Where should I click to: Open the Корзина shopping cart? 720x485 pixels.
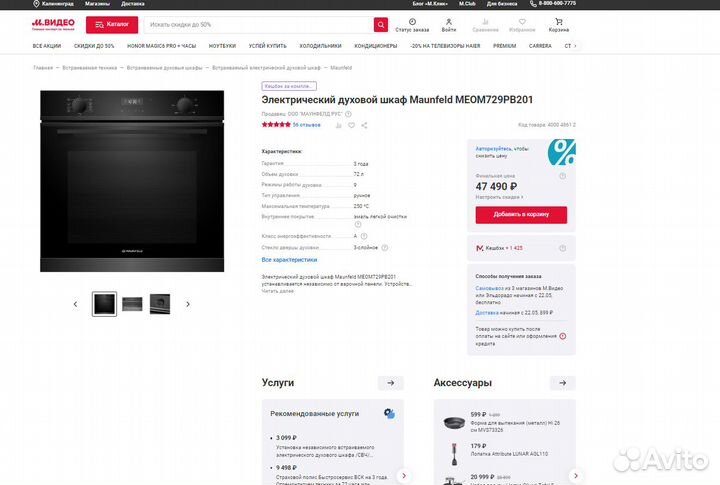(558, 25)
